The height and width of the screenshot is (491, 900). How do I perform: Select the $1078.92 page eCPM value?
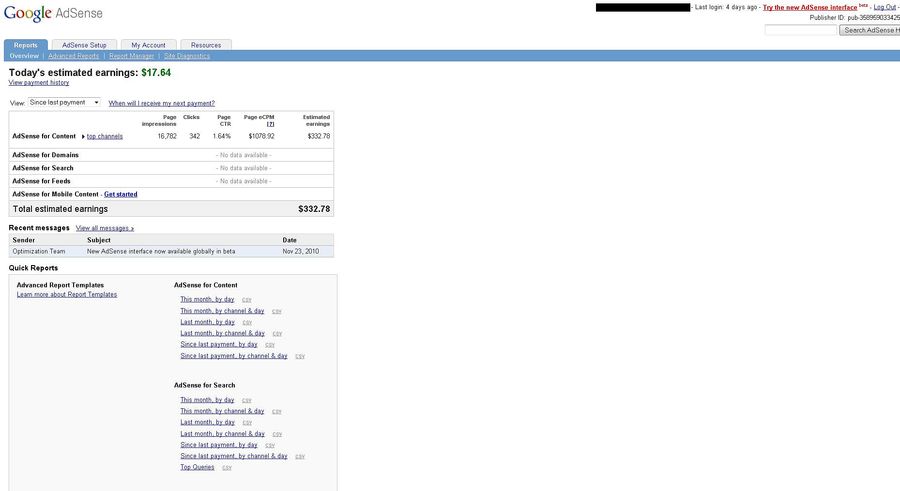(261, 137)
